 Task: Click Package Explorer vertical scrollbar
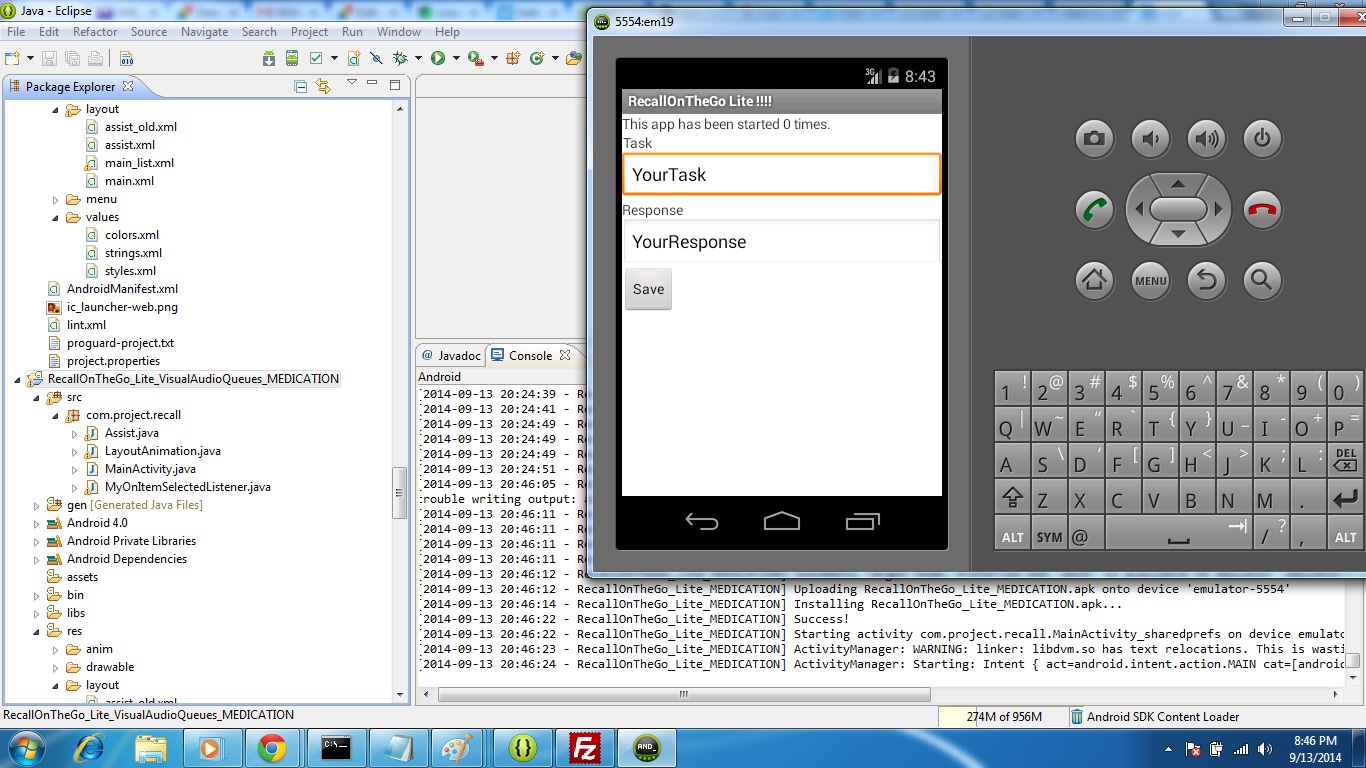point(400,492)
